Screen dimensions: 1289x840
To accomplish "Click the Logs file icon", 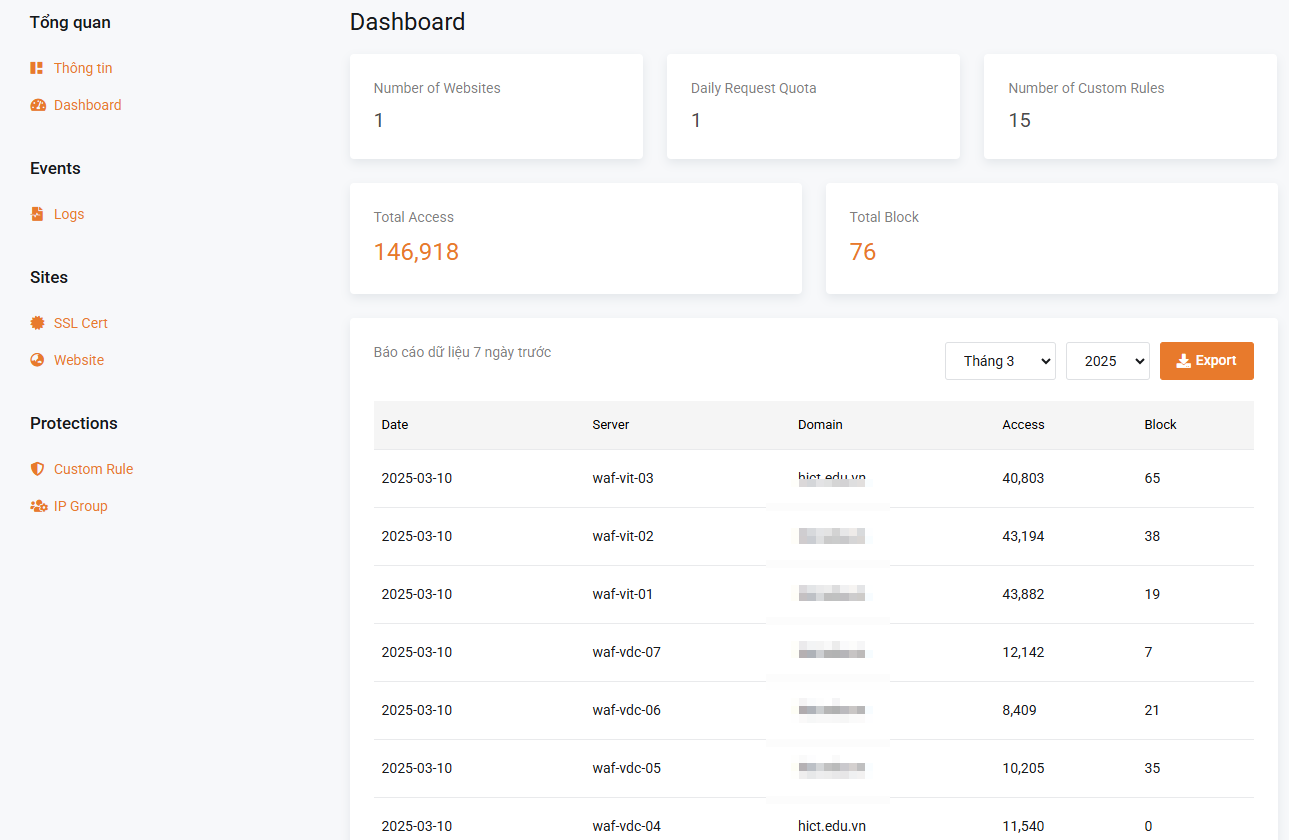I will 37,214.
